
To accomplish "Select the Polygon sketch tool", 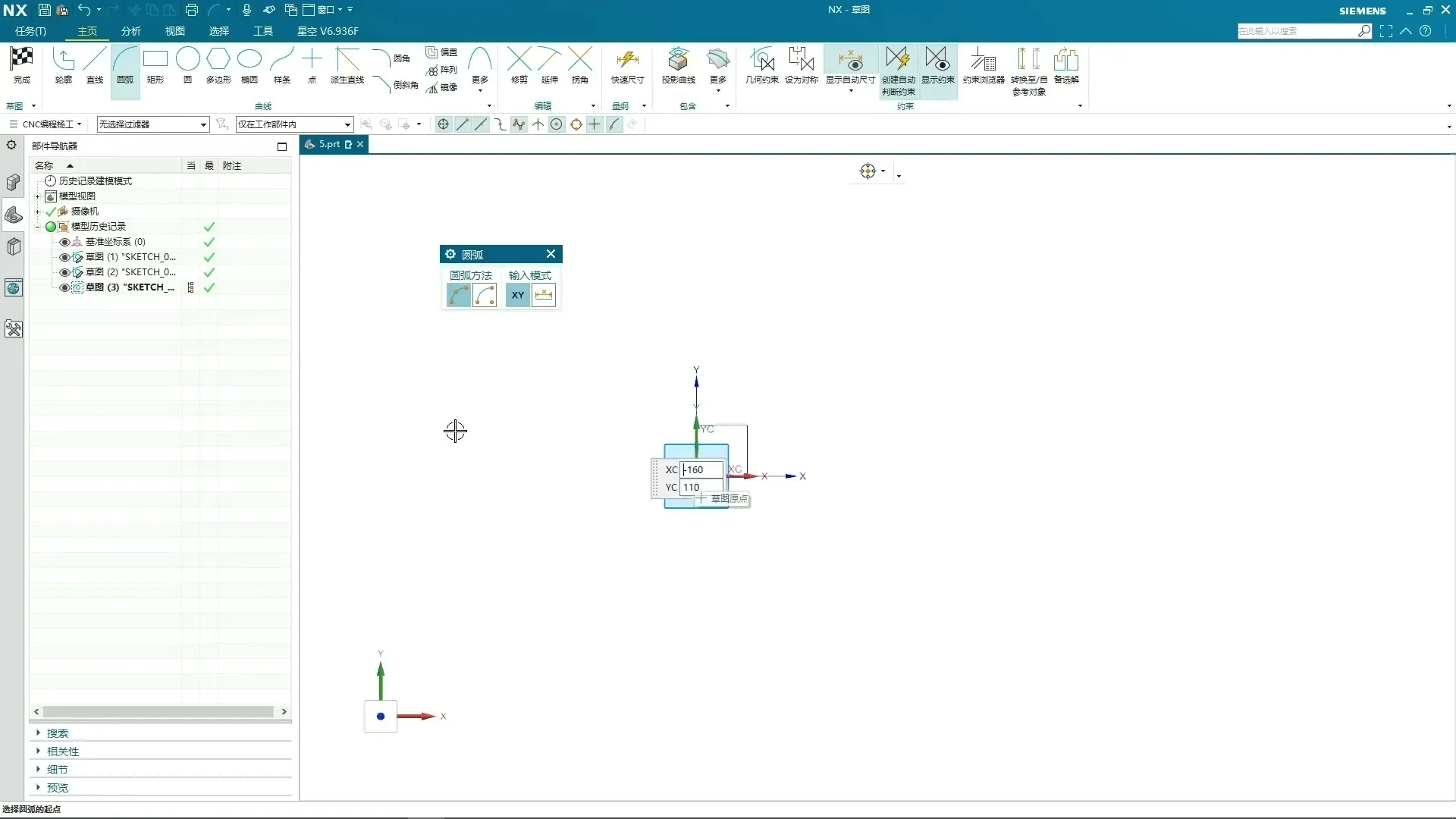I will pyautogui.click(x=218, y=59).
